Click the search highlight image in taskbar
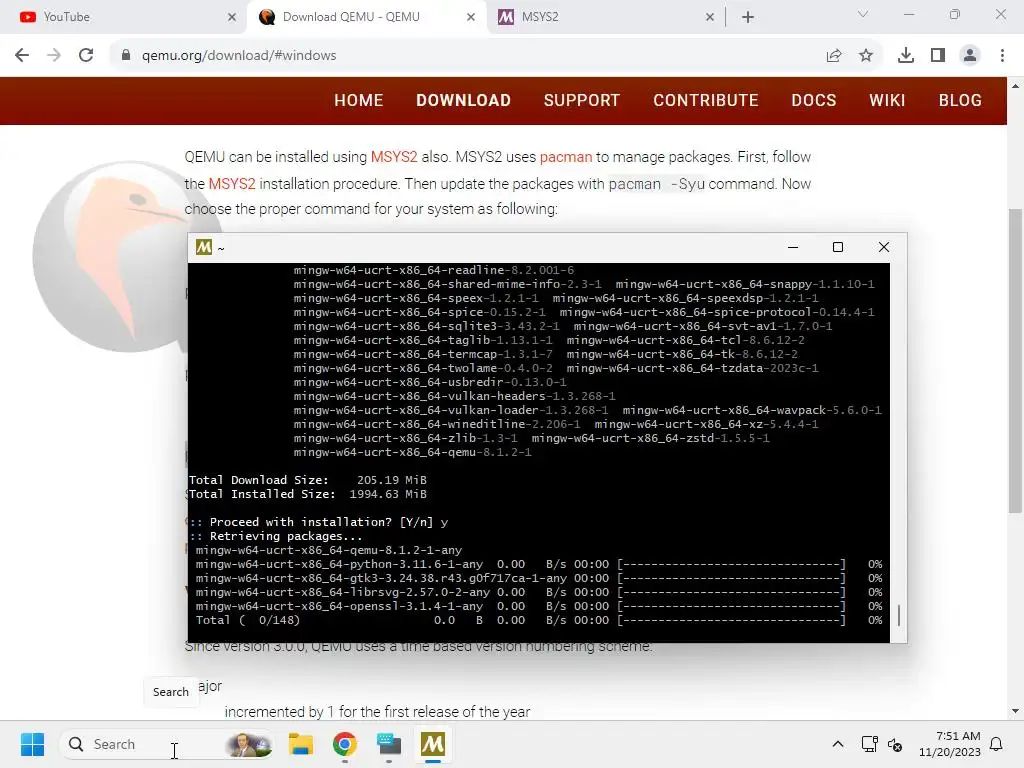1024x768 pixels. (248, 744)
